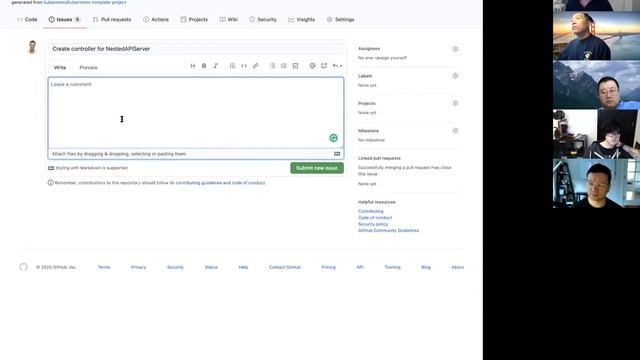640x360 pixels.
Task: Open Contributing under Helpful resources
Action: [x=371, y=211]
